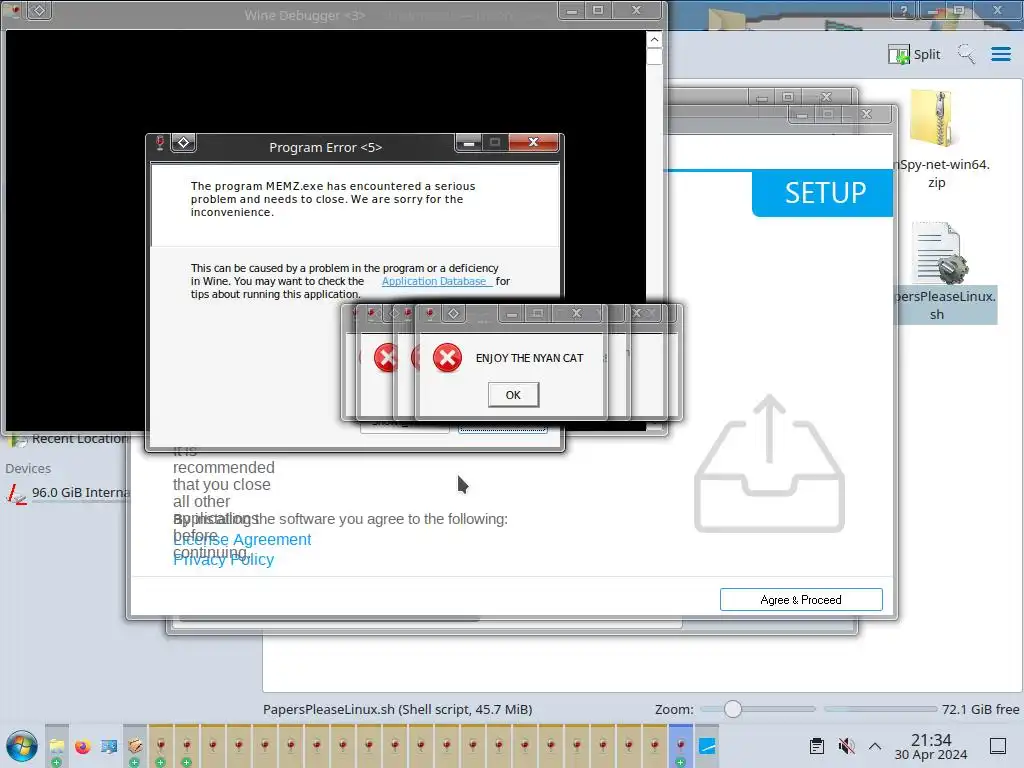Open the file manager icon in the taskbar
The image size is (1024, 768).
[57, 746]
